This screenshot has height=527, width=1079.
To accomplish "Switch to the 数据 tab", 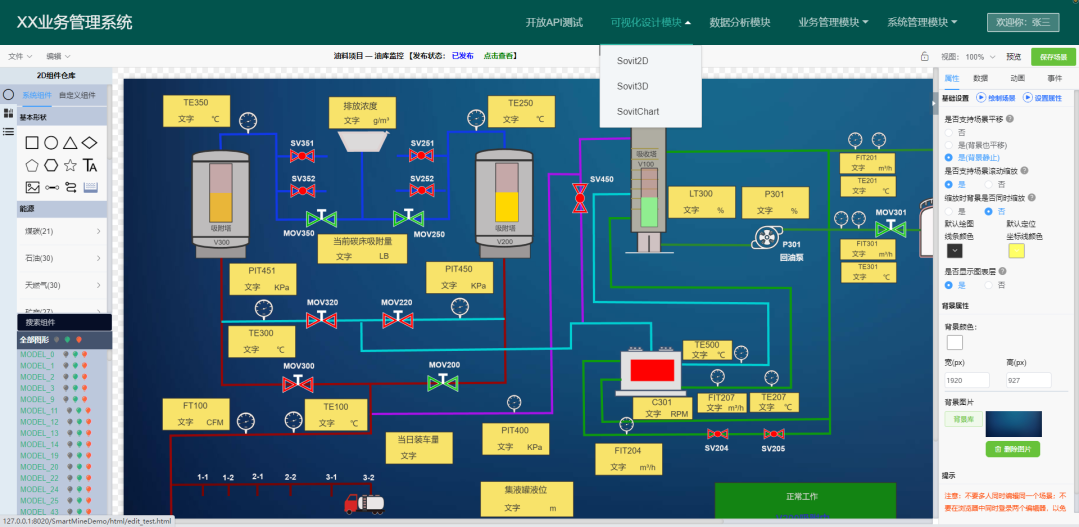I will tap(980, 78).
